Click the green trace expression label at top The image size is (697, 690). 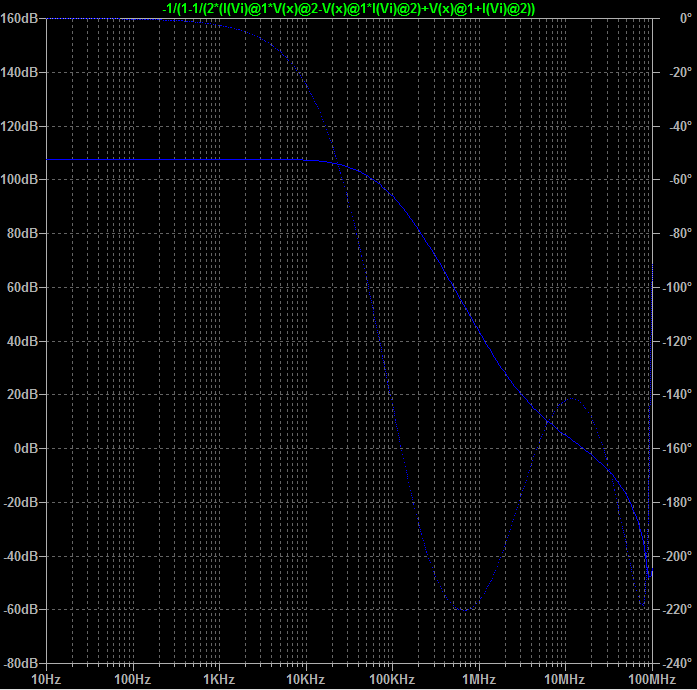[x=348, y=8]
